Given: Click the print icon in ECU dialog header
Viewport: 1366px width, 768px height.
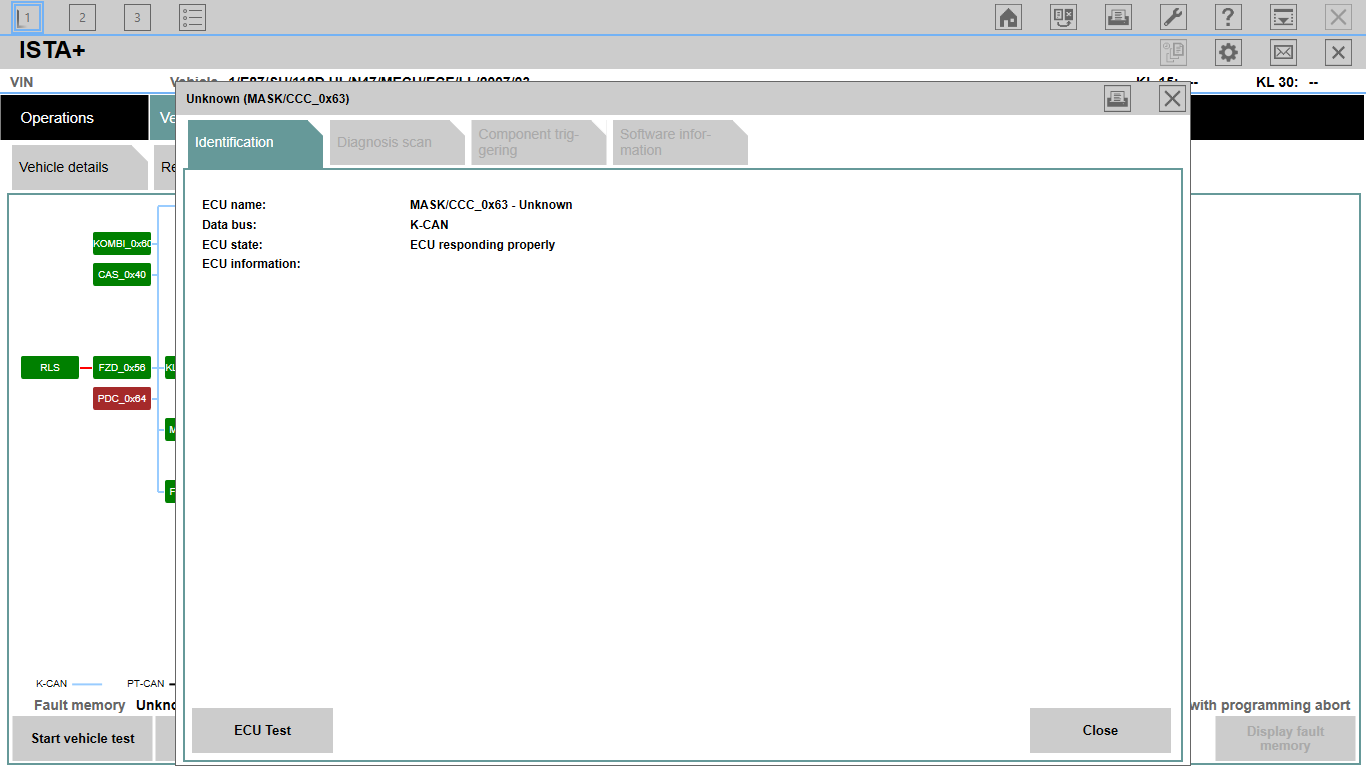Looking at the screenshot, I should [x=1117, y=98].
